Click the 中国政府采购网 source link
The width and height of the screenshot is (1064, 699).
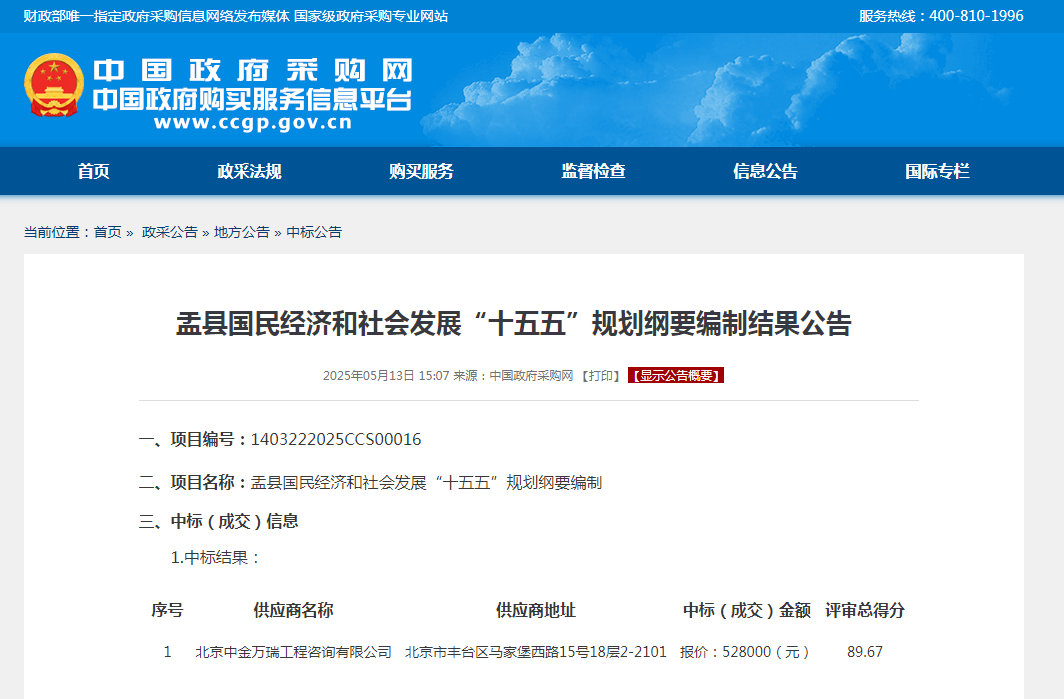tap(530, 376)
